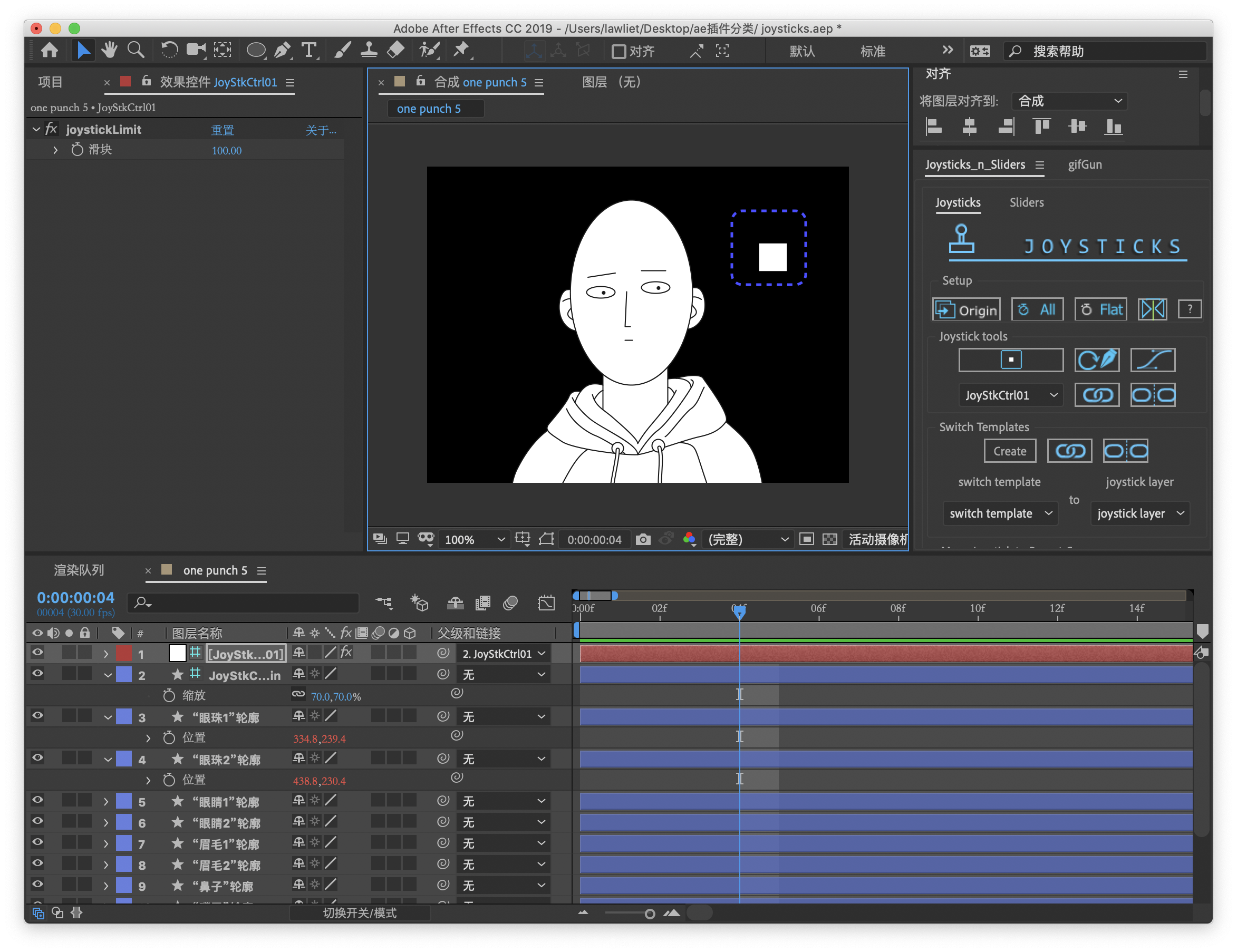Click align left edges icon
The image size is (1237, 952).
933,127
